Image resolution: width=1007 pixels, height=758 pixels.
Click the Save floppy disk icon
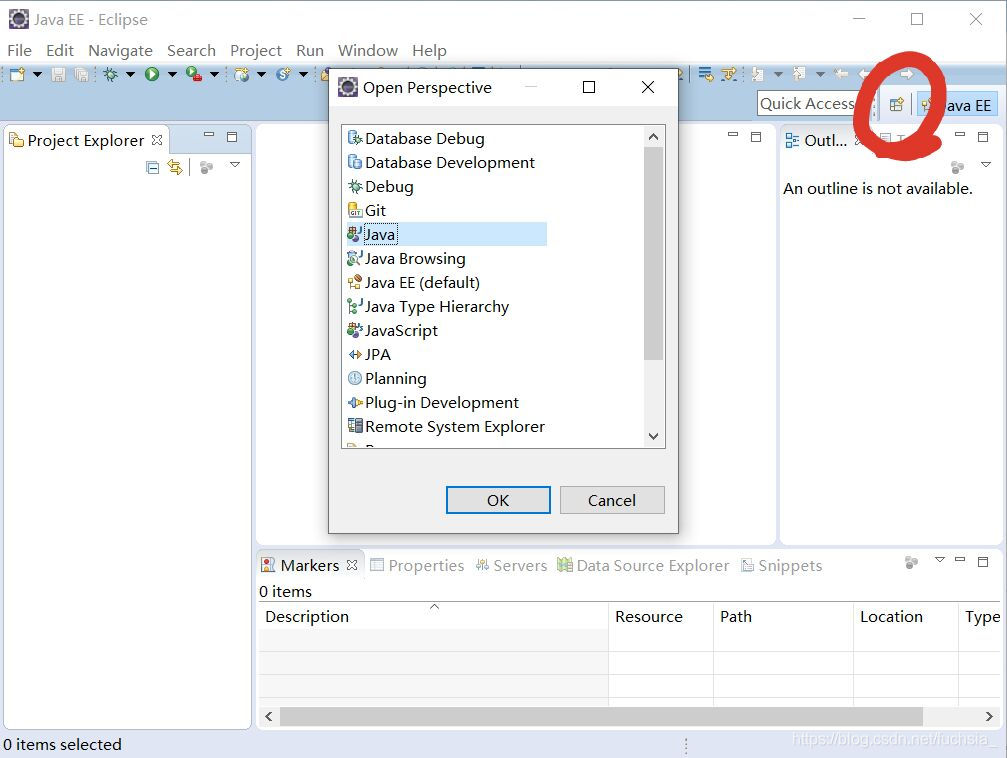pyautogui.click(x=58, y=75)
